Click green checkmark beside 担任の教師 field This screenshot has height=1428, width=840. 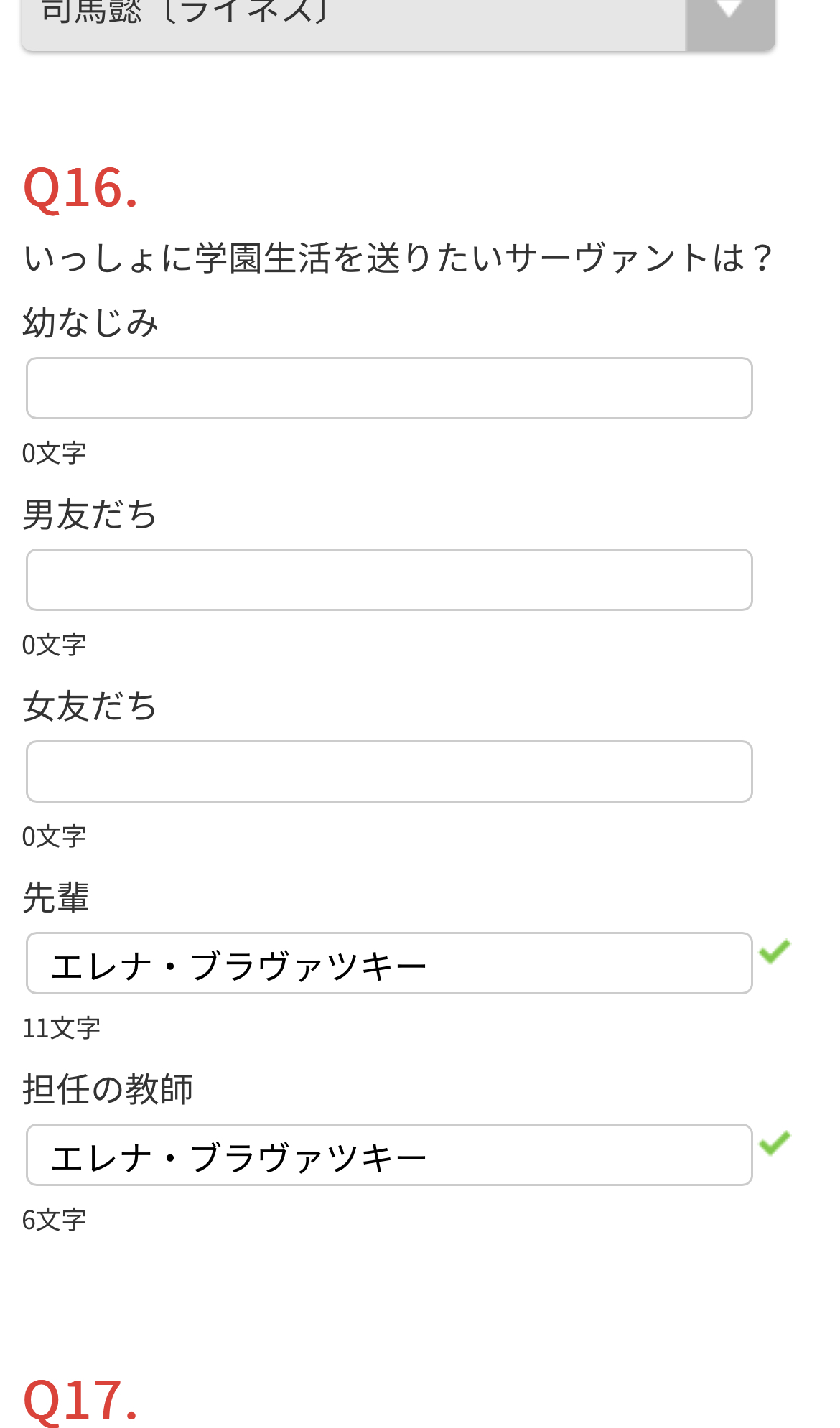pyautogui.click(x=775, y=1144)
